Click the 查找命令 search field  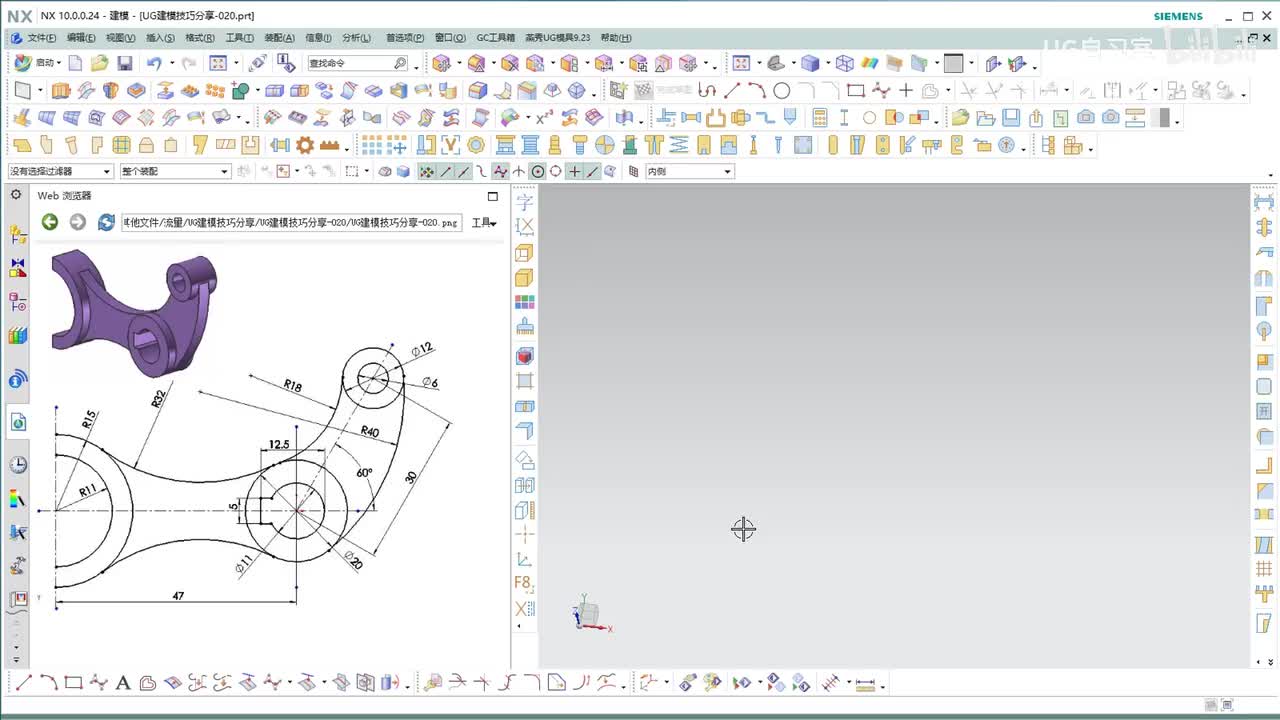click(350, 63)
